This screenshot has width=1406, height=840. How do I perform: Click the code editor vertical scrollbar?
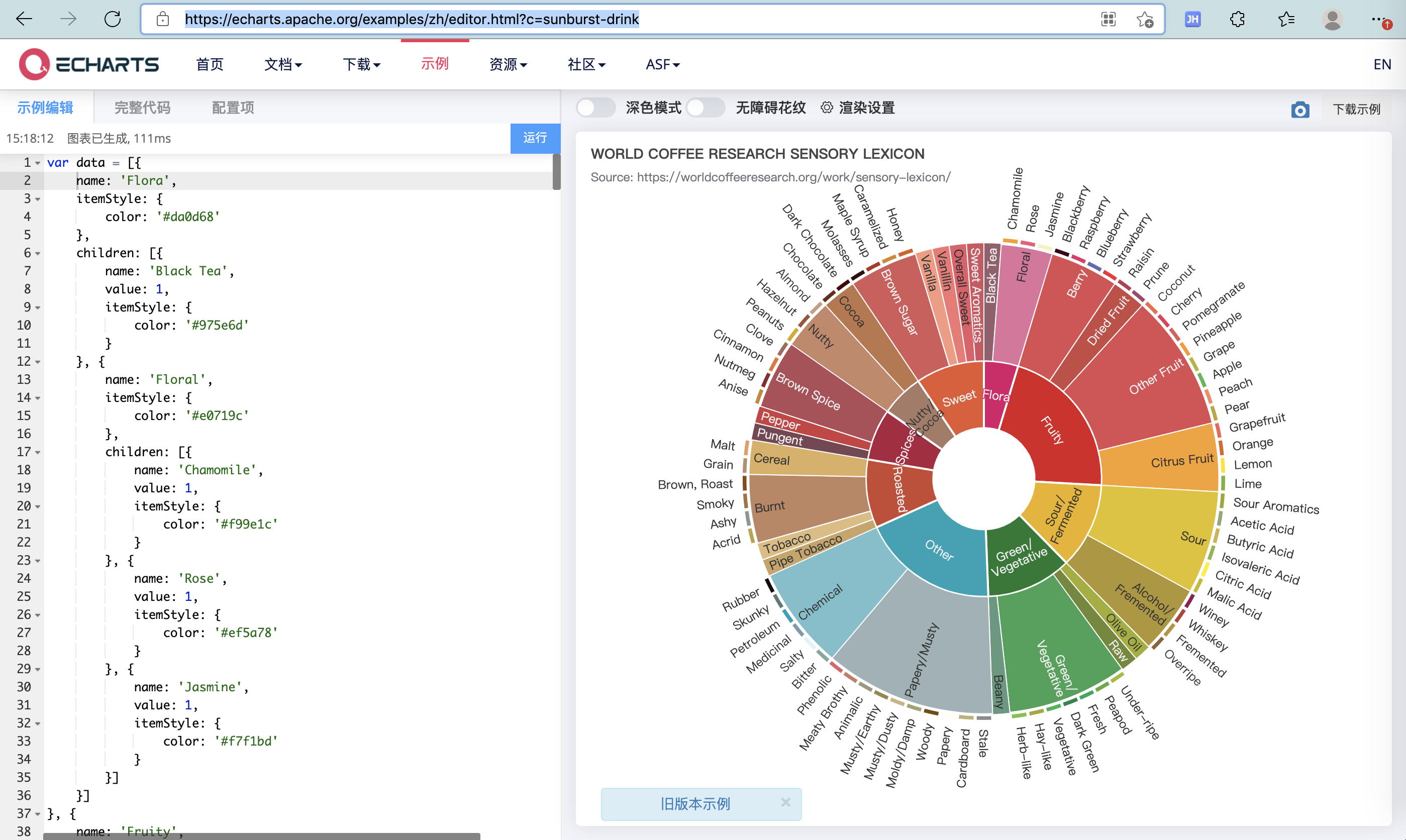click(556, 171)
